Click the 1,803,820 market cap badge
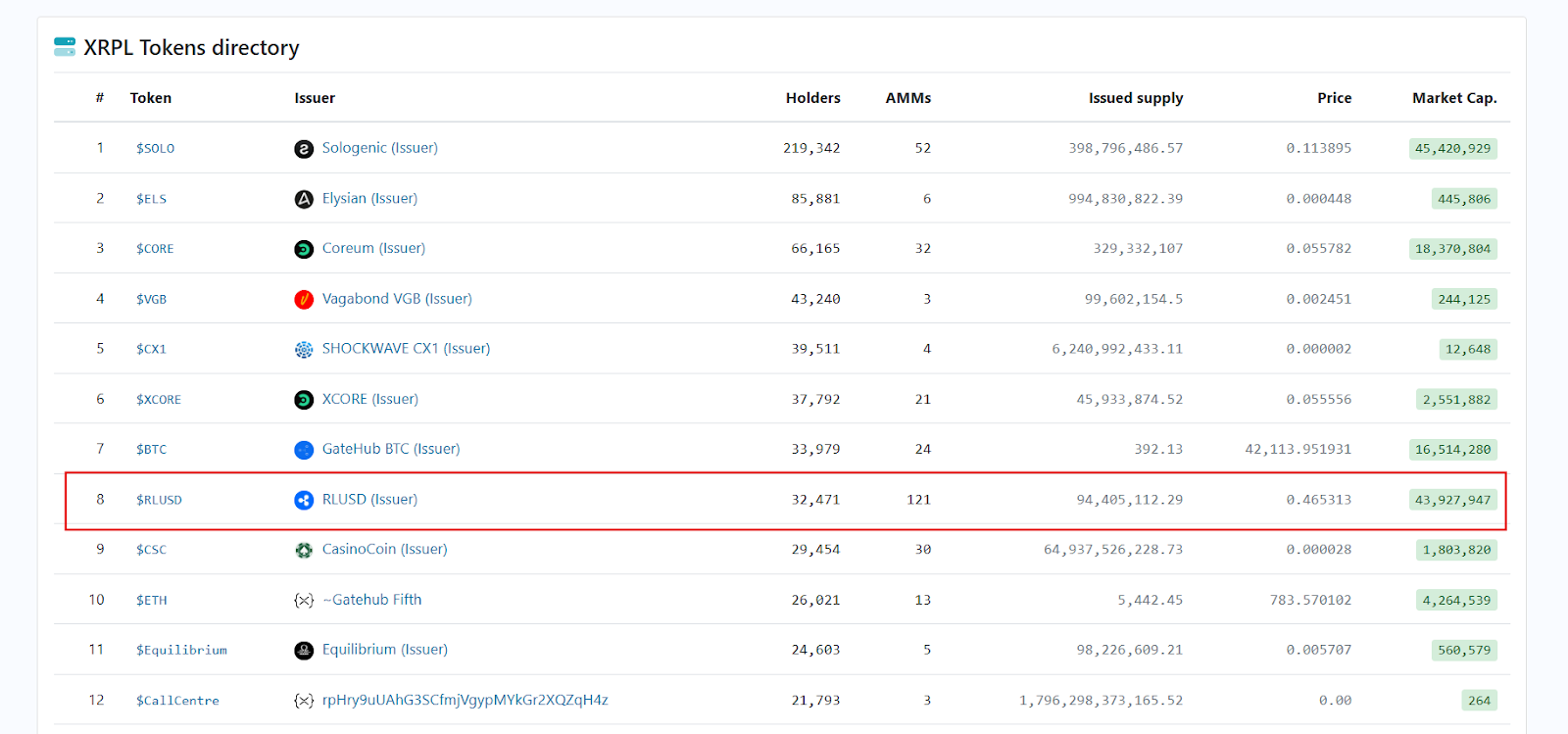This screenshot has height=734, width=1568. (x=1456, y=550)
